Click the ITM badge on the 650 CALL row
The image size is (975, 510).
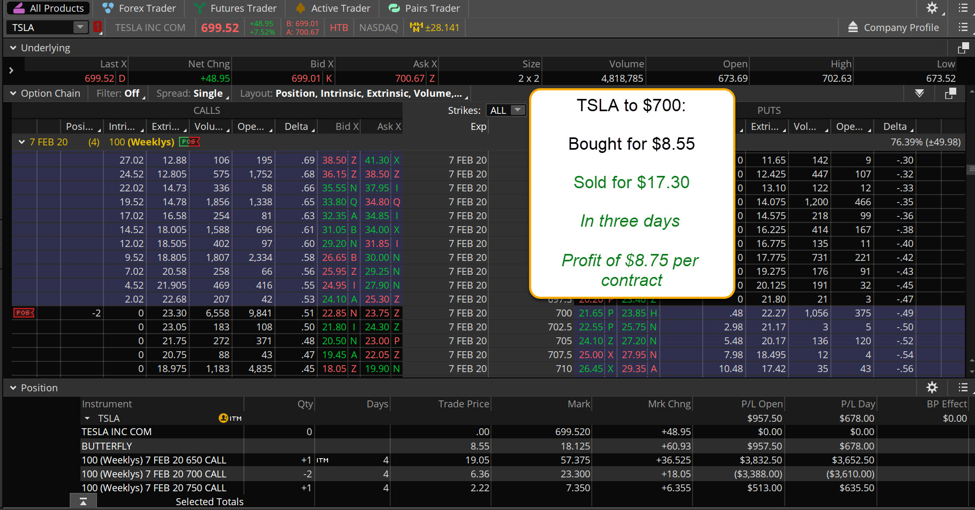322,460
